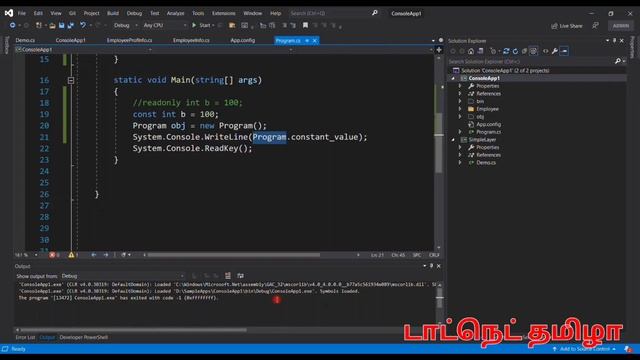Click the View Code icon in Solution Explorer
The height and width of the screenshot is (360, 640).
pyautogui.click(x=545, y=51)
